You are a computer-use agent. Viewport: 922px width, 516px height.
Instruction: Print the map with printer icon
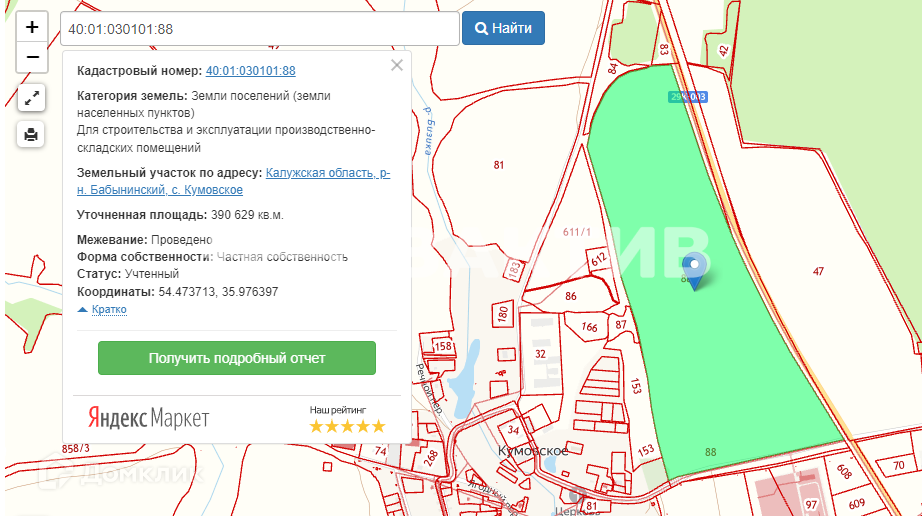(32, 134)
